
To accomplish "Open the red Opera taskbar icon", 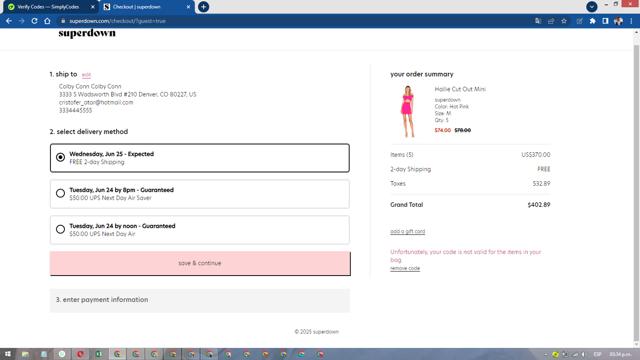I will [x=80, y=354].
